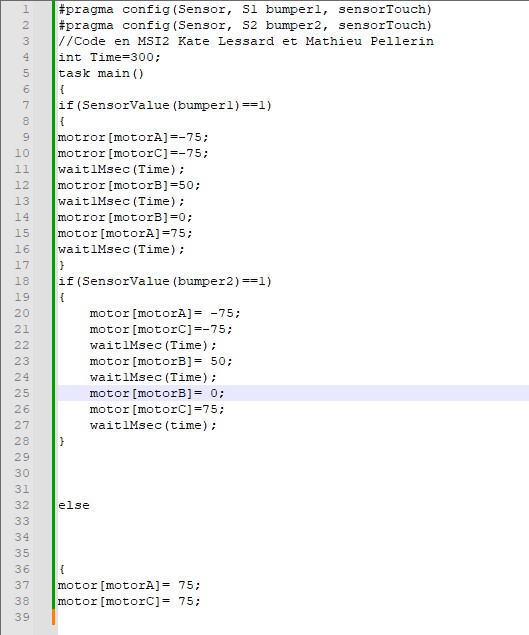Click line number 25 in the gutter

(x=22, y=393)
